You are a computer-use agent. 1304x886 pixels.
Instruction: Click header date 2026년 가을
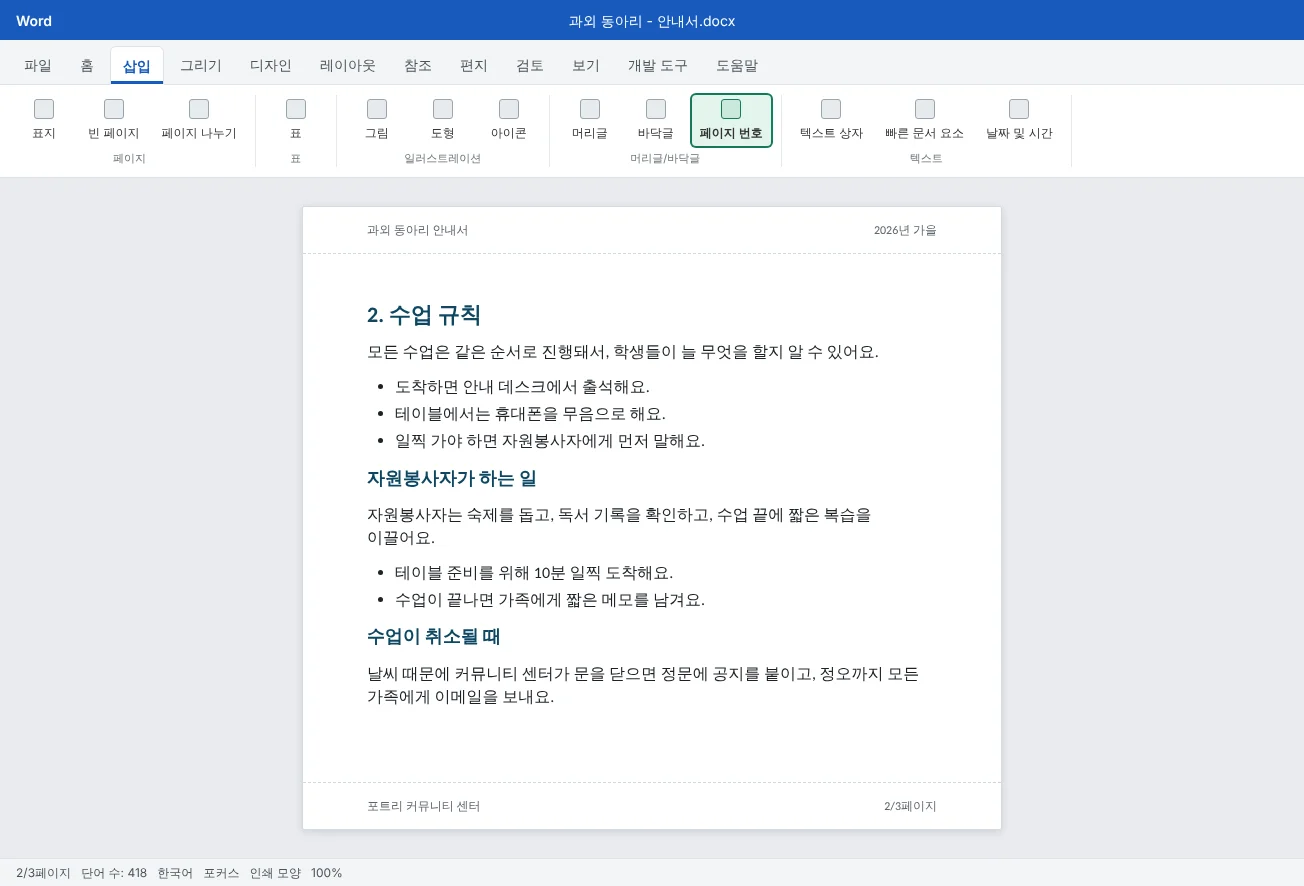905,230
